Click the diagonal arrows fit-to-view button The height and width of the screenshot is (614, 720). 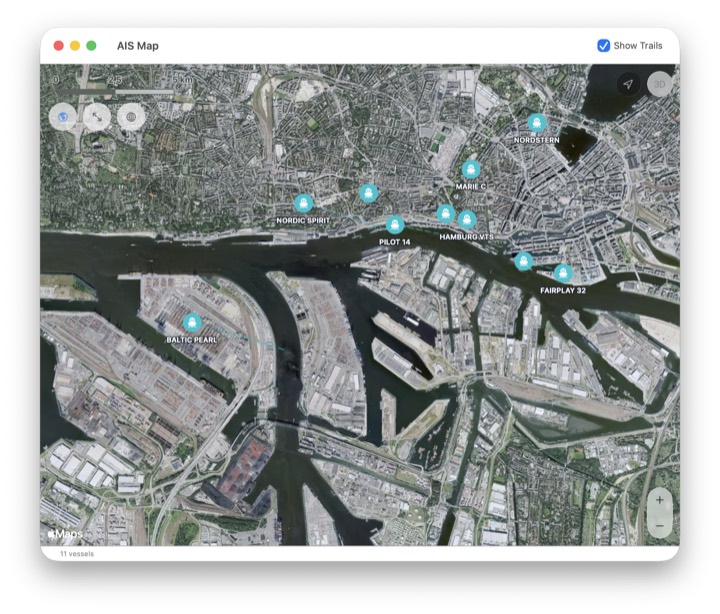pos(97,117)
